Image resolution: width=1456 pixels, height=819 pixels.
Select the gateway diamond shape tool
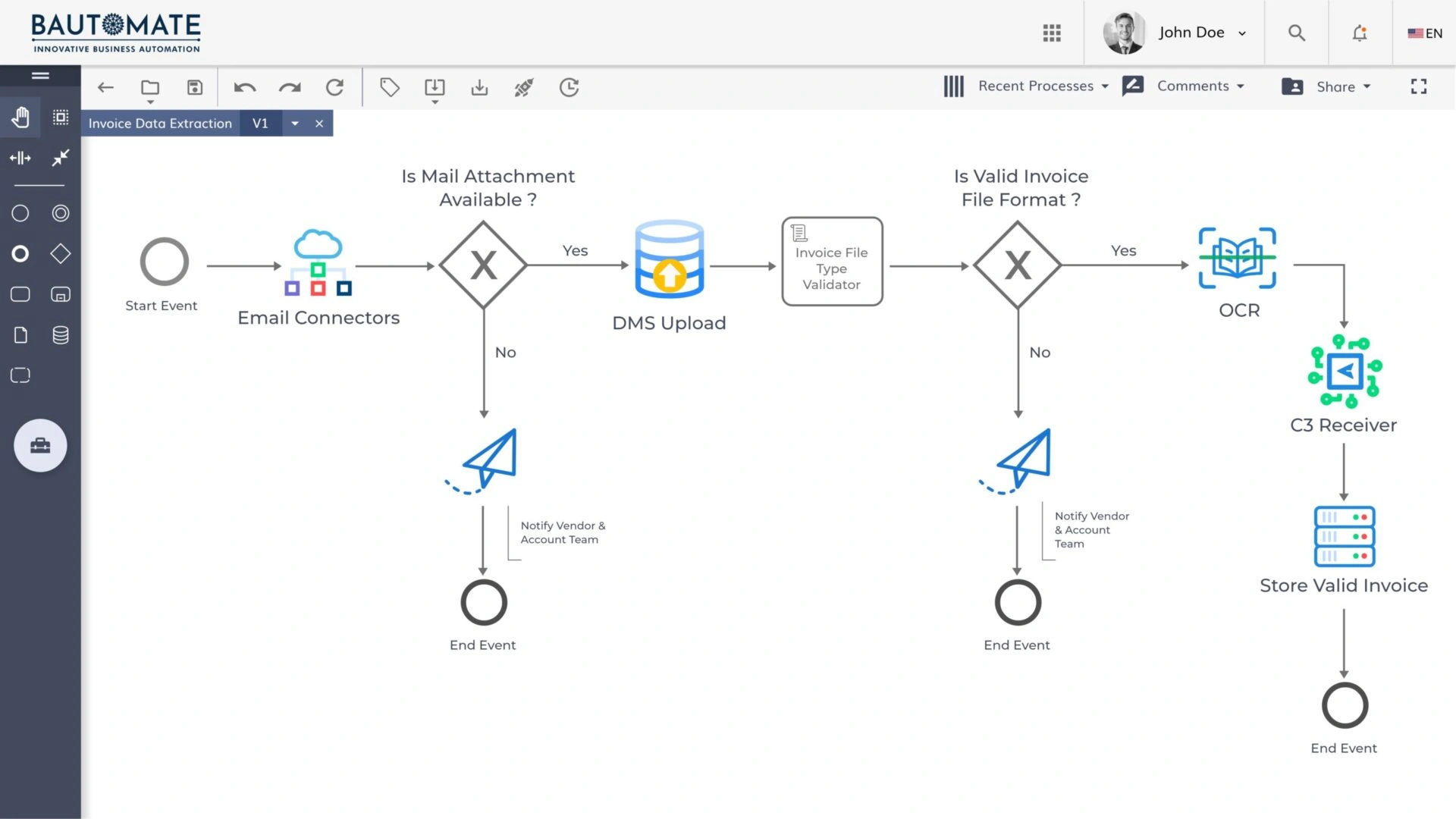click(x=61, y=253)
